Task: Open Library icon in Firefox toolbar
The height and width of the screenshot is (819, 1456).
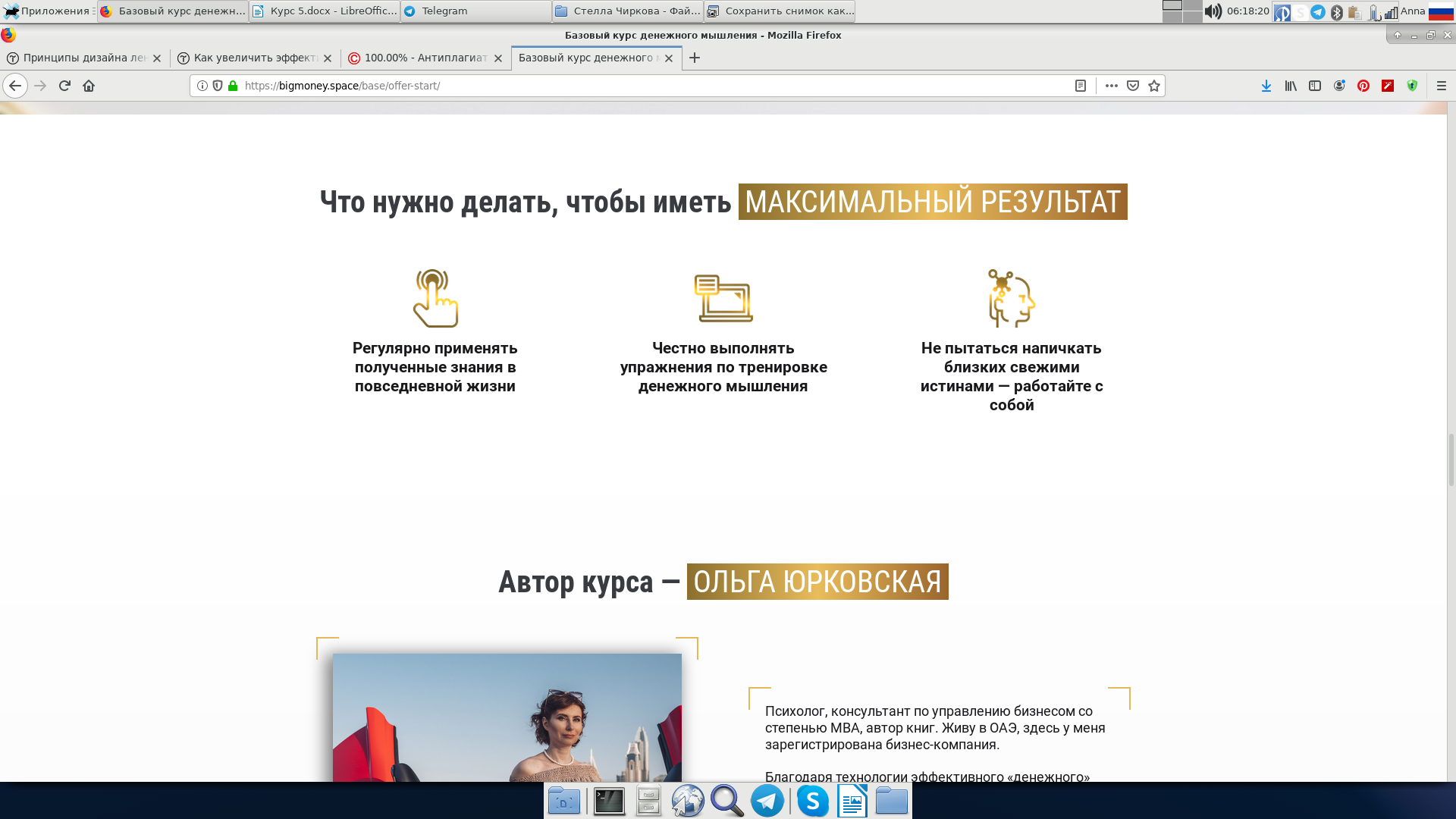Action: pos(1290,86)
